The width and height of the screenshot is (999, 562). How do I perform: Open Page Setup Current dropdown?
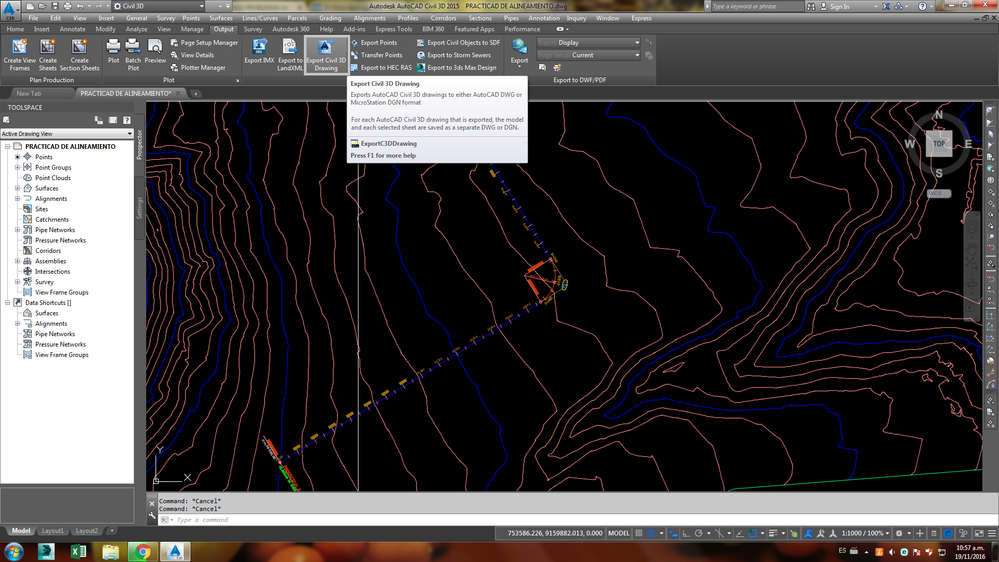point(588,55)
